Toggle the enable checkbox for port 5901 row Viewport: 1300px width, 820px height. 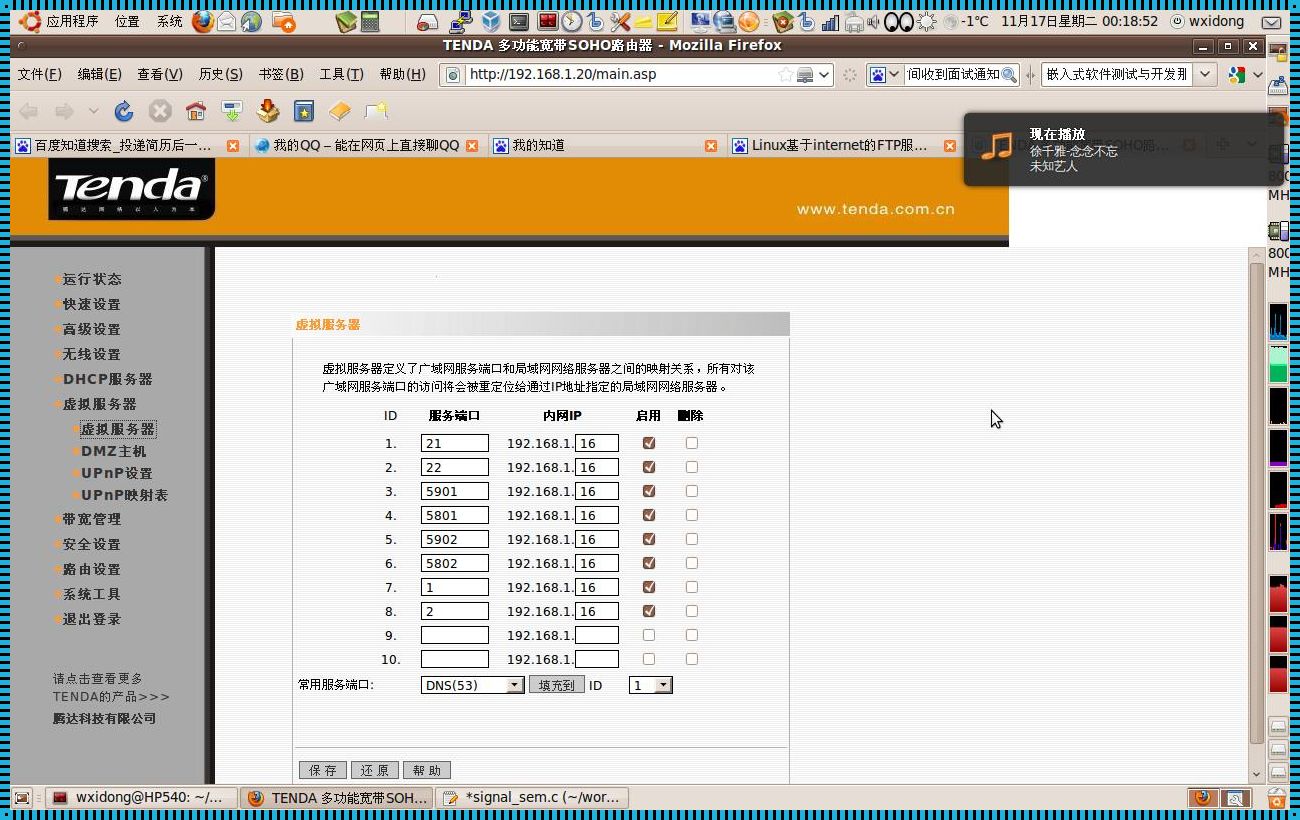(649, 491)
